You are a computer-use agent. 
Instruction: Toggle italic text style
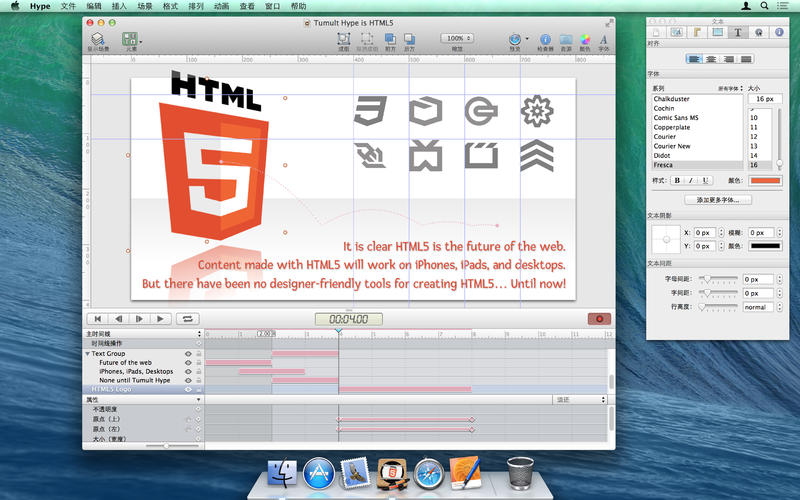(691, 181)
